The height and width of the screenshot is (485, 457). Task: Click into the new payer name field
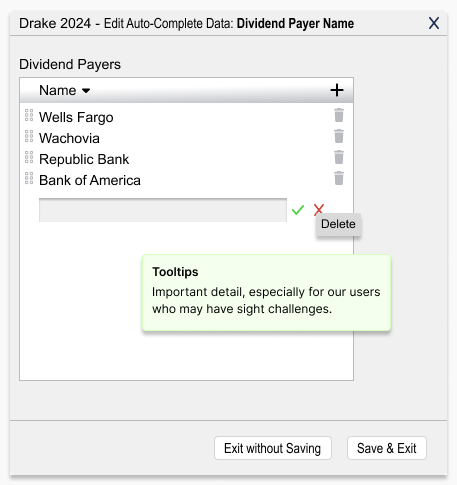163,210
